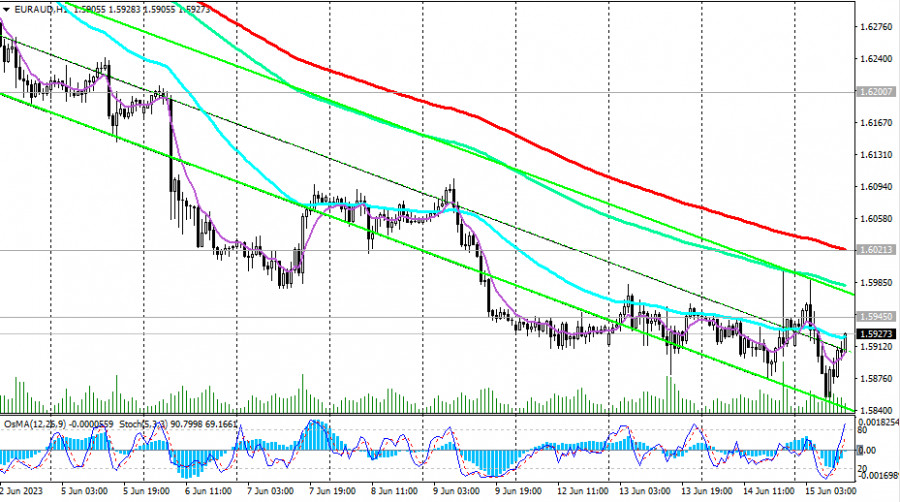Select the 1.59120 price axis label
Screen dimensions: 900x502
click(876, 347)
